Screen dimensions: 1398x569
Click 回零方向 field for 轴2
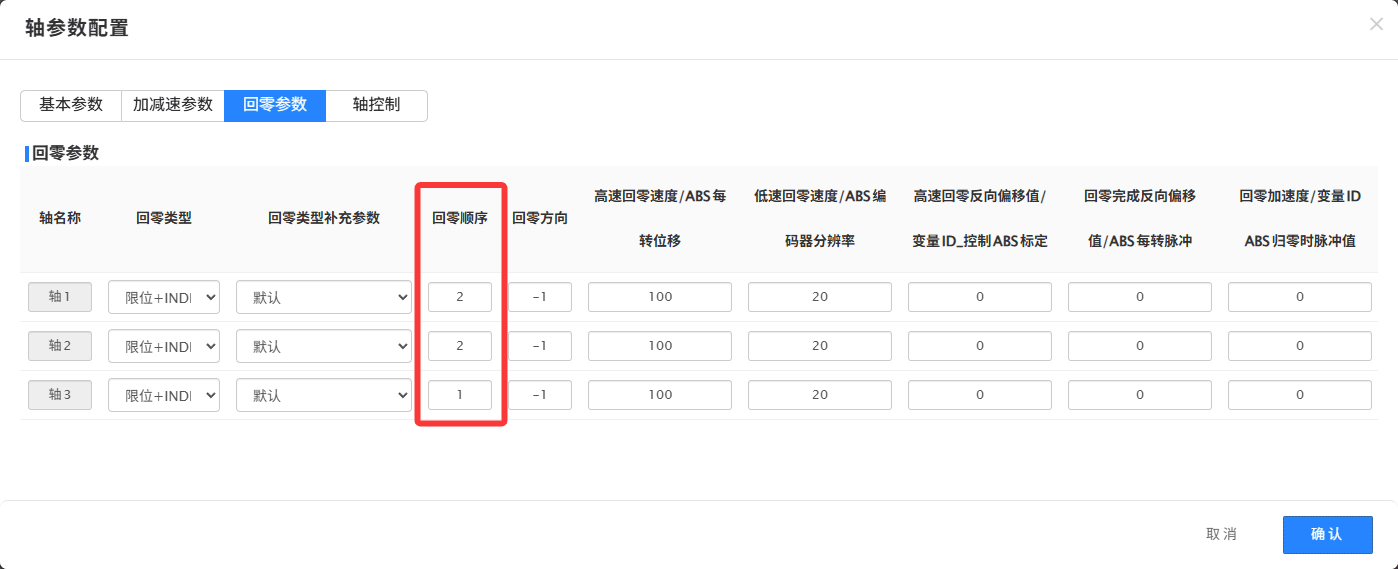point(540,346)
